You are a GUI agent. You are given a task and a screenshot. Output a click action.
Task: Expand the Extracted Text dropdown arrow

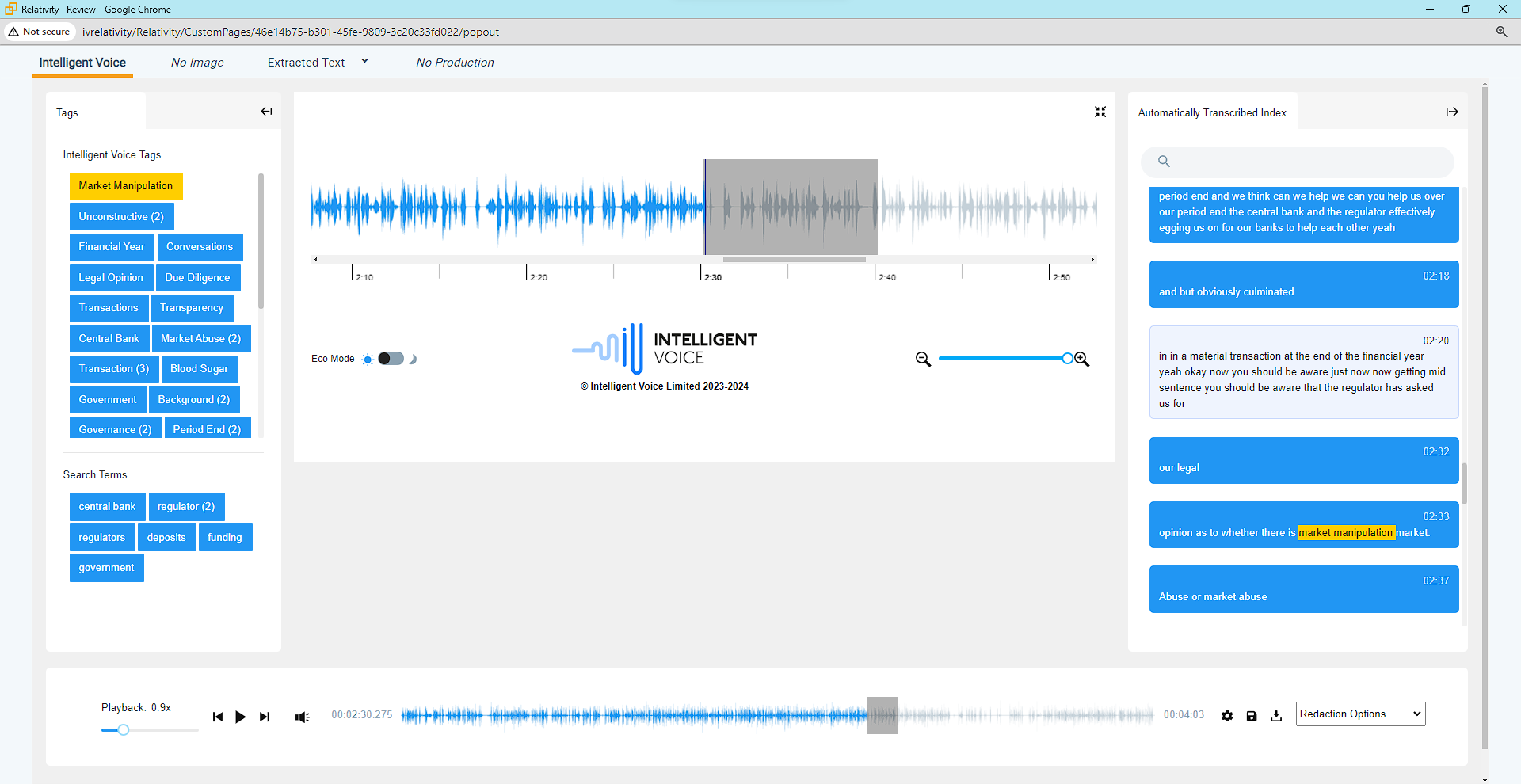pyautogui.click(x=365, y=61)
